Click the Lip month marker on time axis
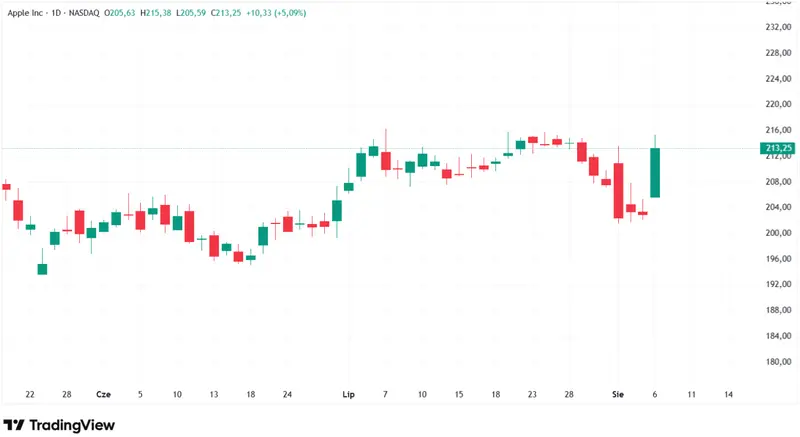The image size is (800, 437). pos(348,394)
